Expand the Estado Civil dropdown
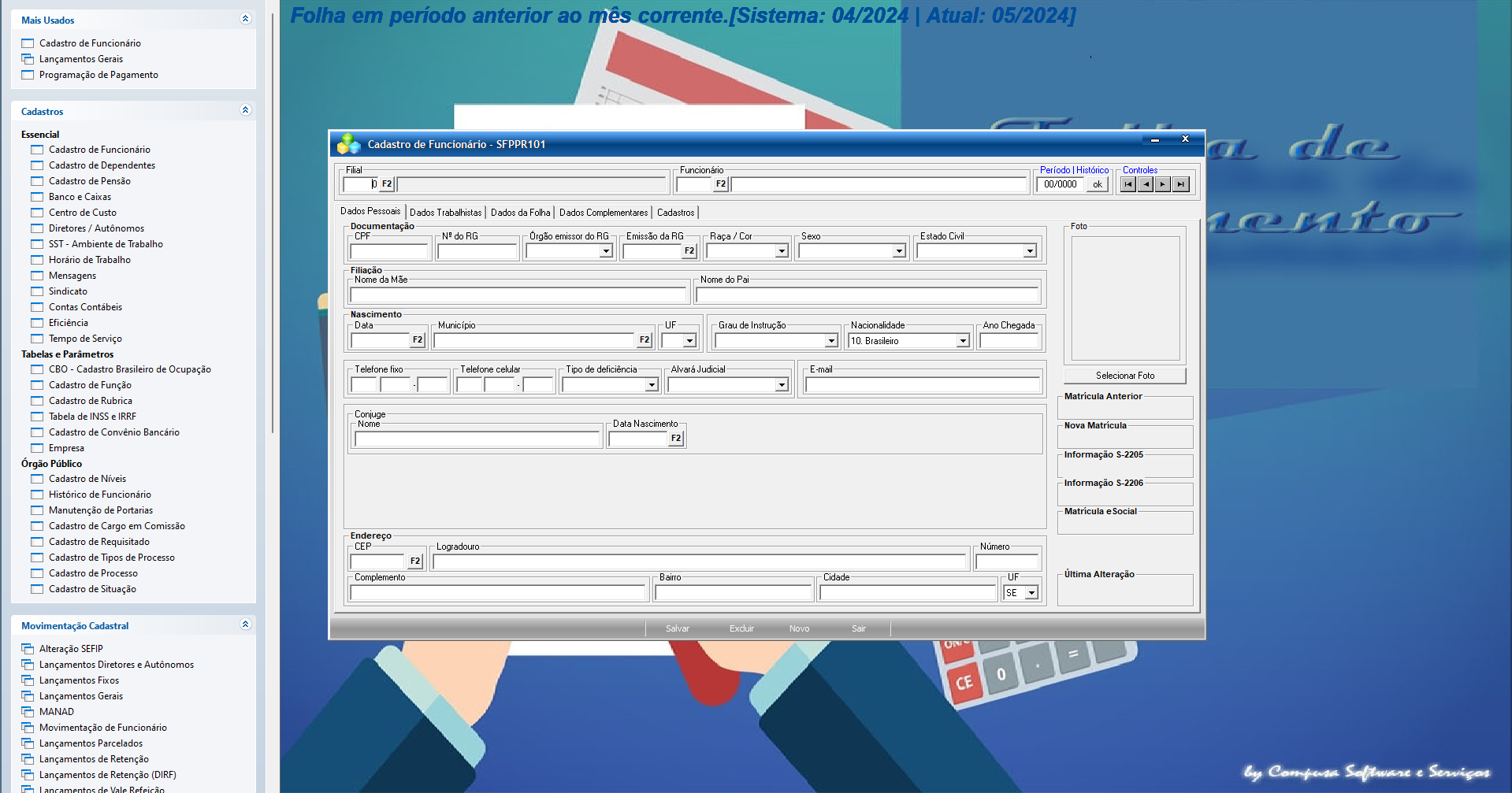The image size is (1512, 793). click(x=1030, y=251)
